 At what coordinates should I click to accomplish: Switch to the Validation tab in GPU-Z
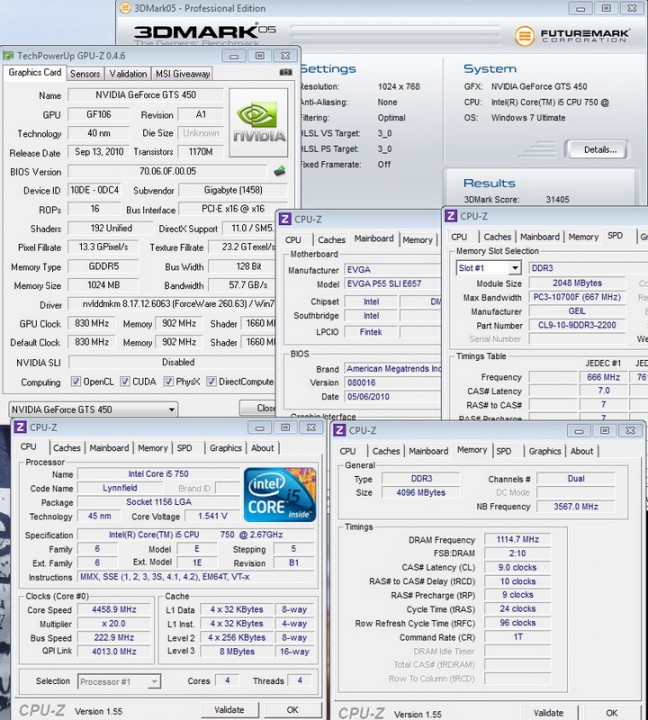click(128, 73)
